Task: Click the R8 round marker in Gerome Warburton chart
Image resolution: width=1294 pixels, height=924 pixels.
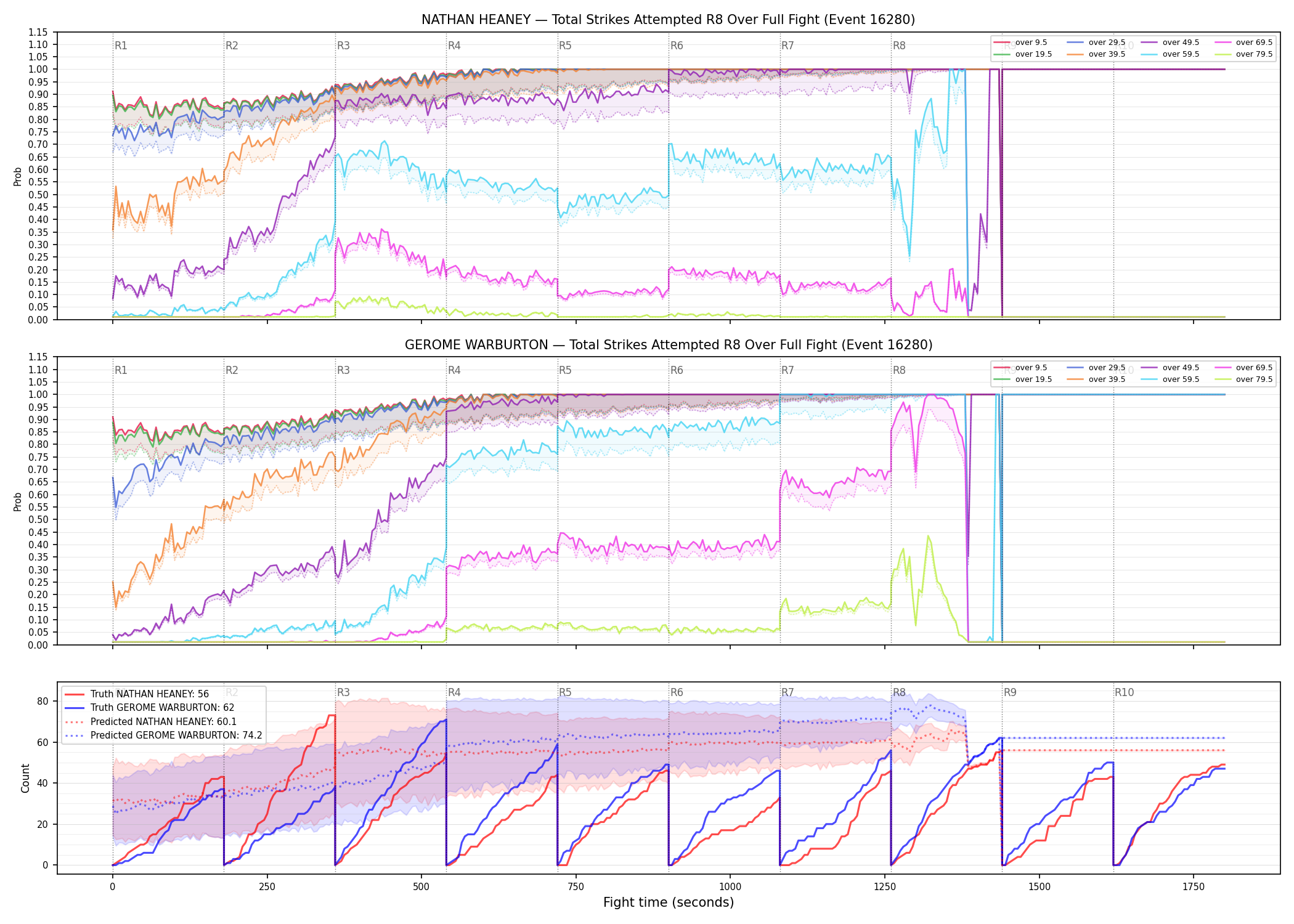Action: click(899, 370)
